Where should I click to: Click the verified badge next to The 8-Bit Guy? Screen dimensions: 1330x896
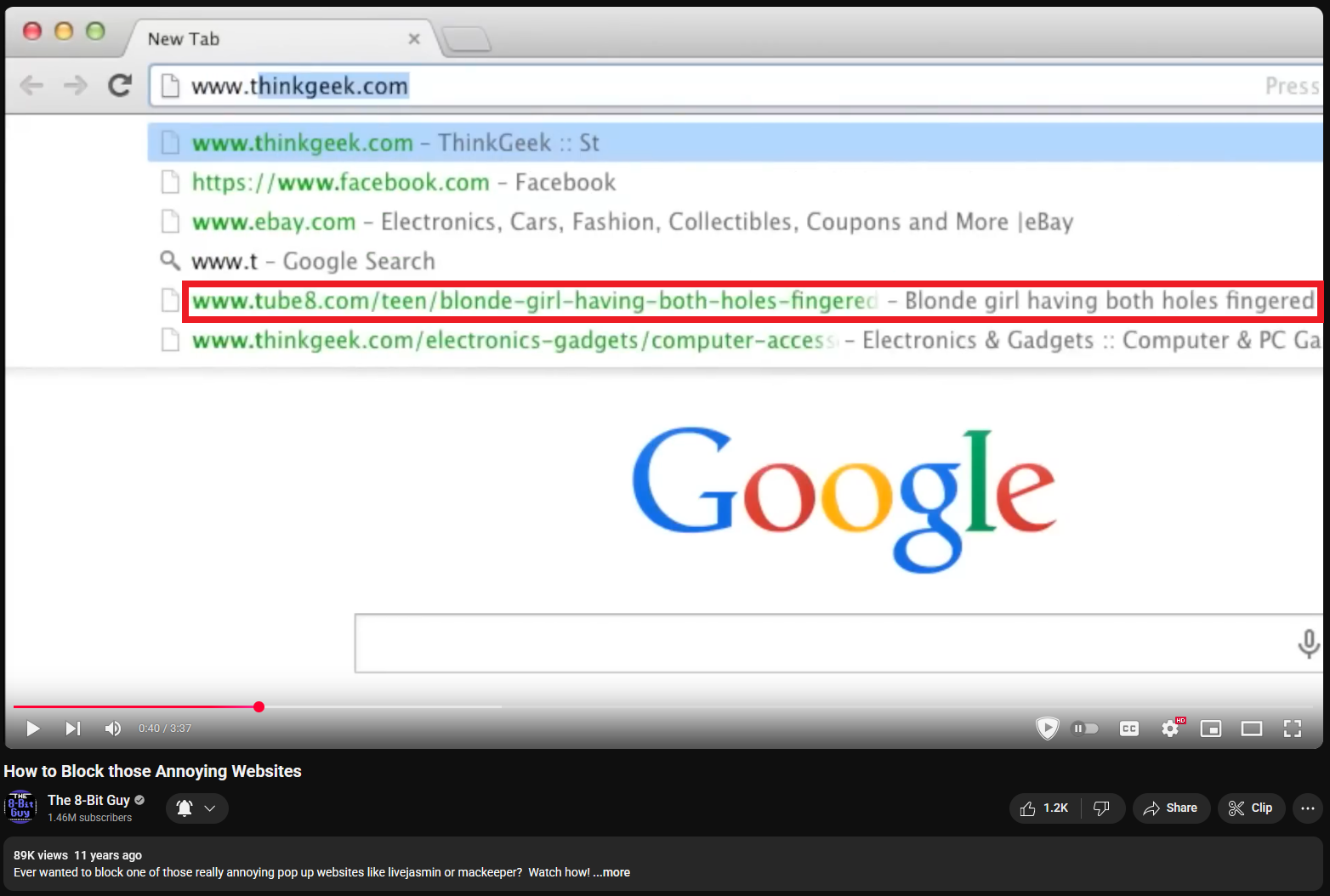(x=139, y=800)
